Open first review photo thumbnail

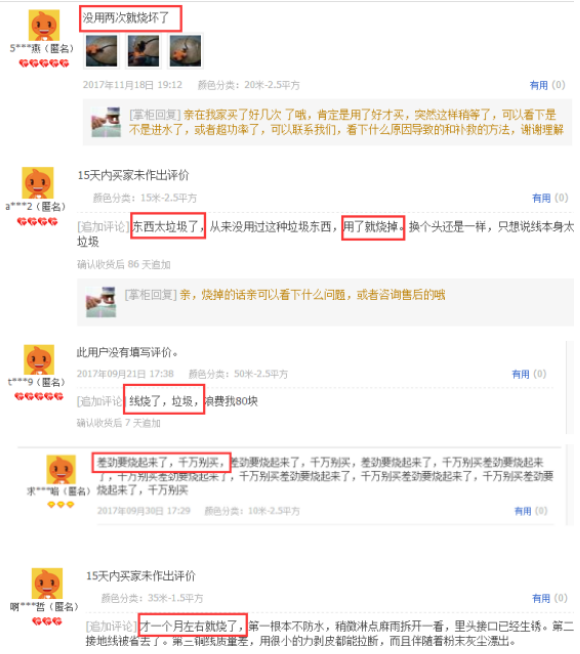[101, 51]
